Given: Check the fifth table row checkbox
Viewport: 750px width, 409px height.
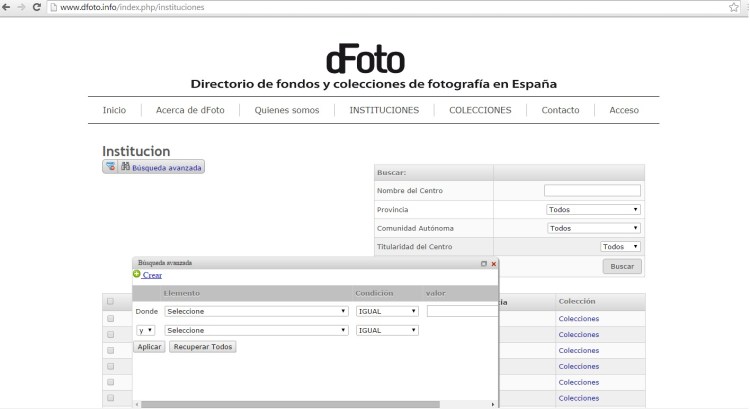Looking at the screenshot, I should coord(110,382).
